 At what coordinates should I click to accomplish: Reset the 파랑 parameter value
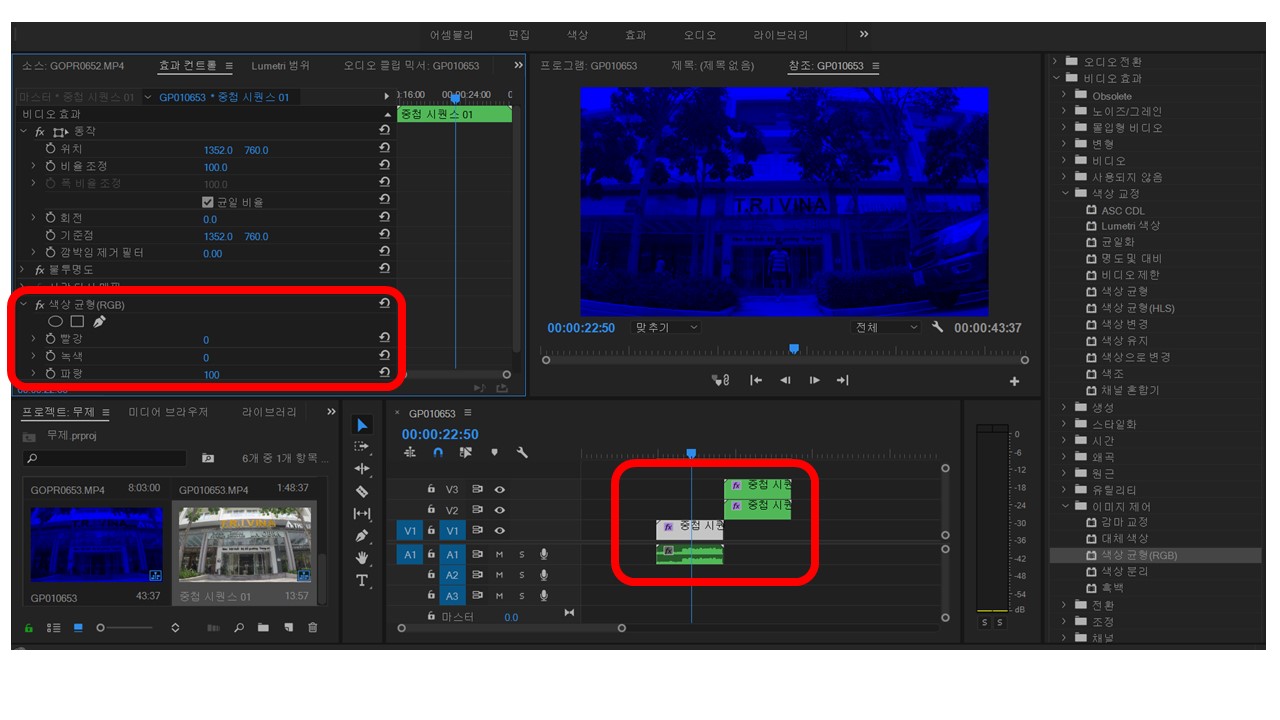point(384,373)
